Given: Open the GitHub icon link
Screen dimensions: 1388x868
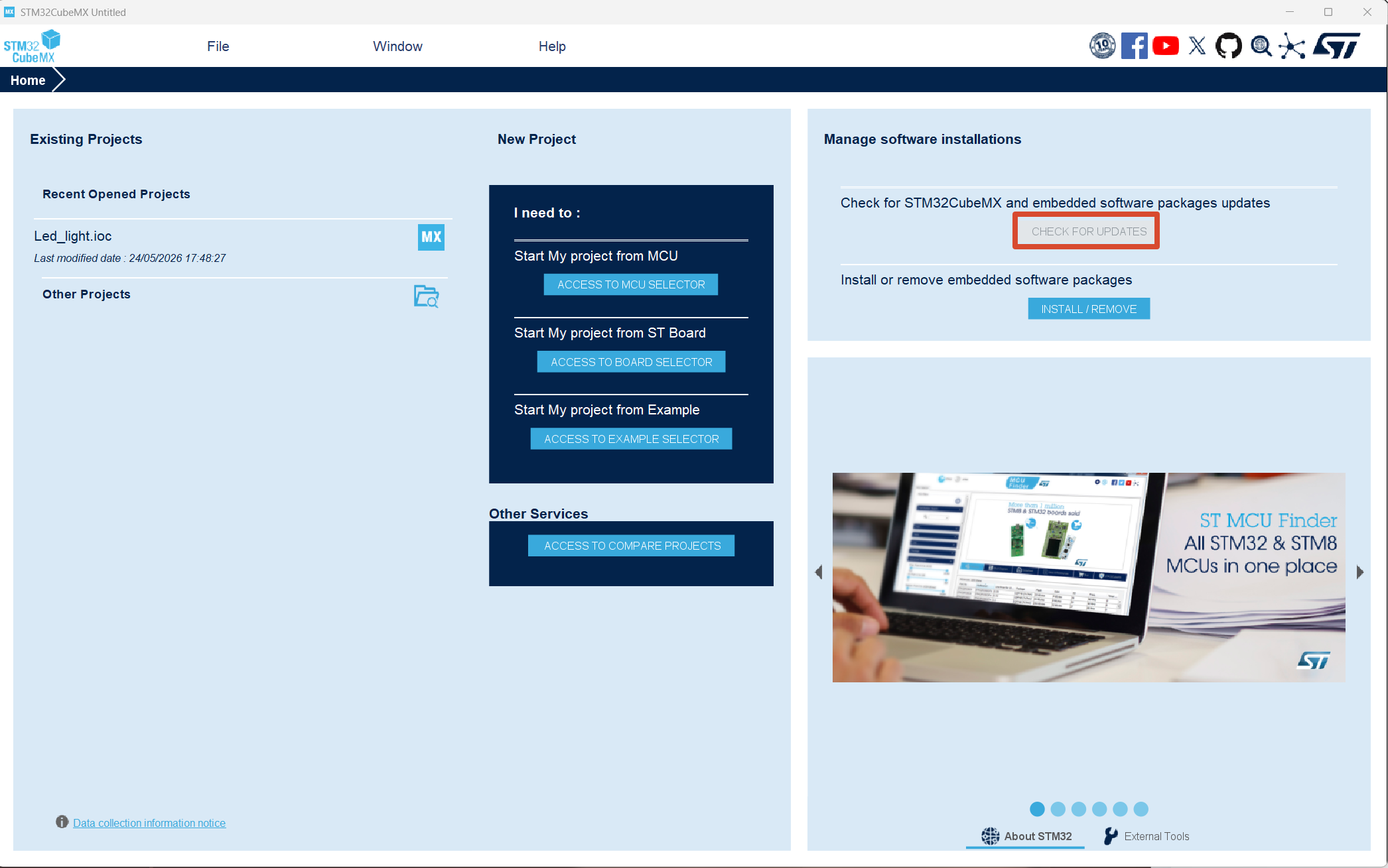Looking at the screenshot, I should [x=1229, y=46].
